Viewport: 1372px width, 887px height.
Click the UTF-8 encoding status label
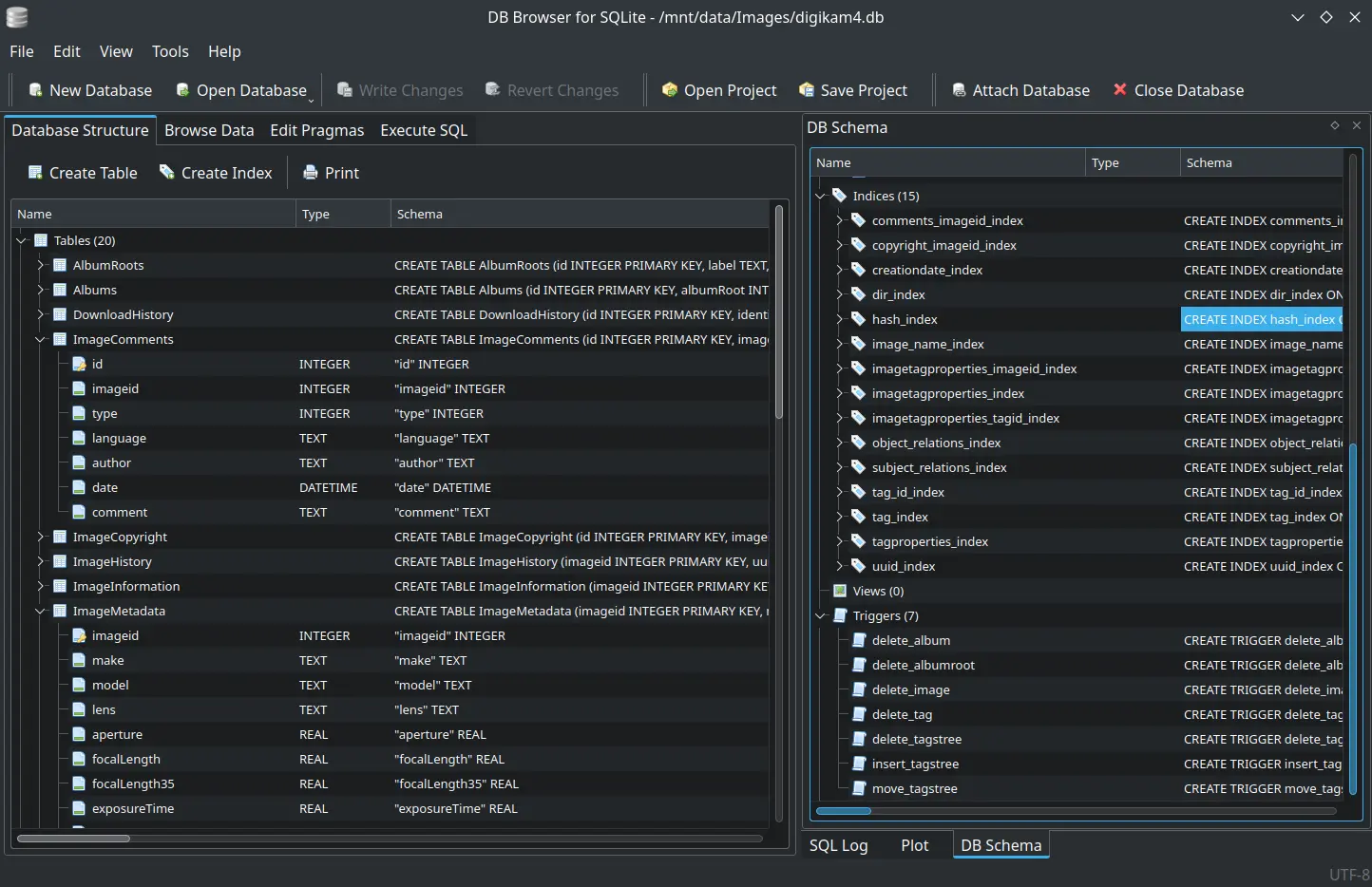[1349, 875]
